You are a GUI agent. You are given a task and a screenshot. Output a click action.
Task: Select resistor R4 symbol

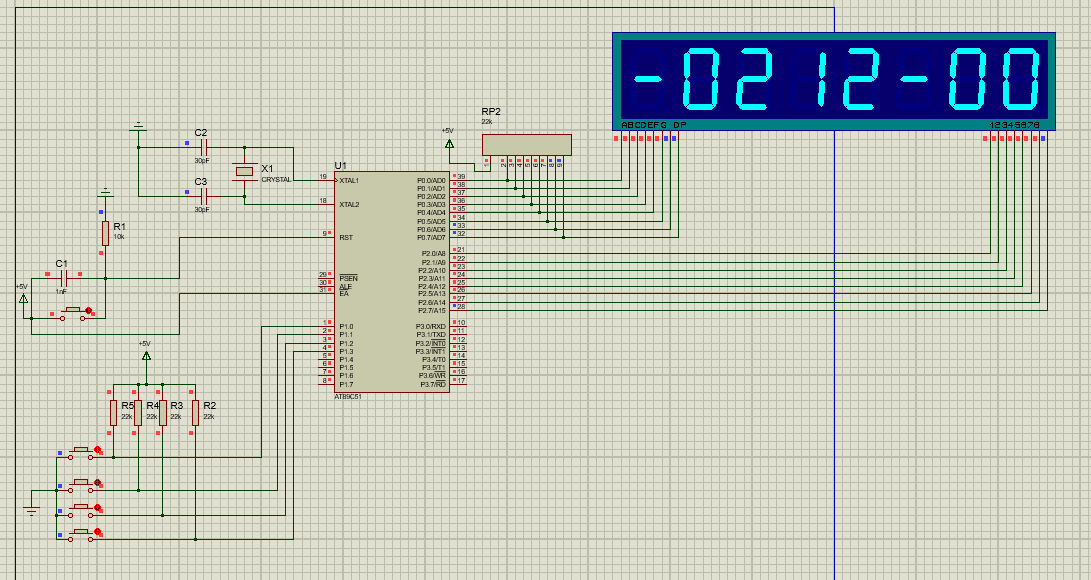(138, 412)
